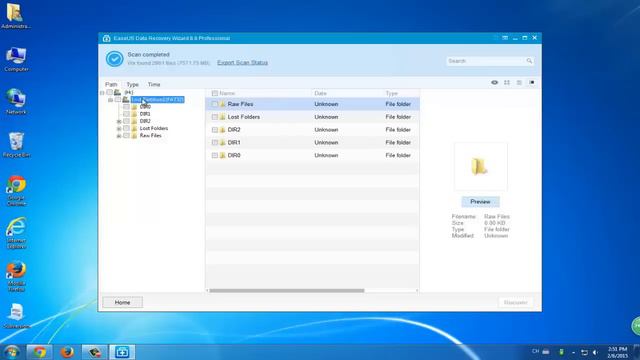Switch to thumbnail grid view icon
The image size is (640, 360).
pyautogui.click(x=507, y=82)
